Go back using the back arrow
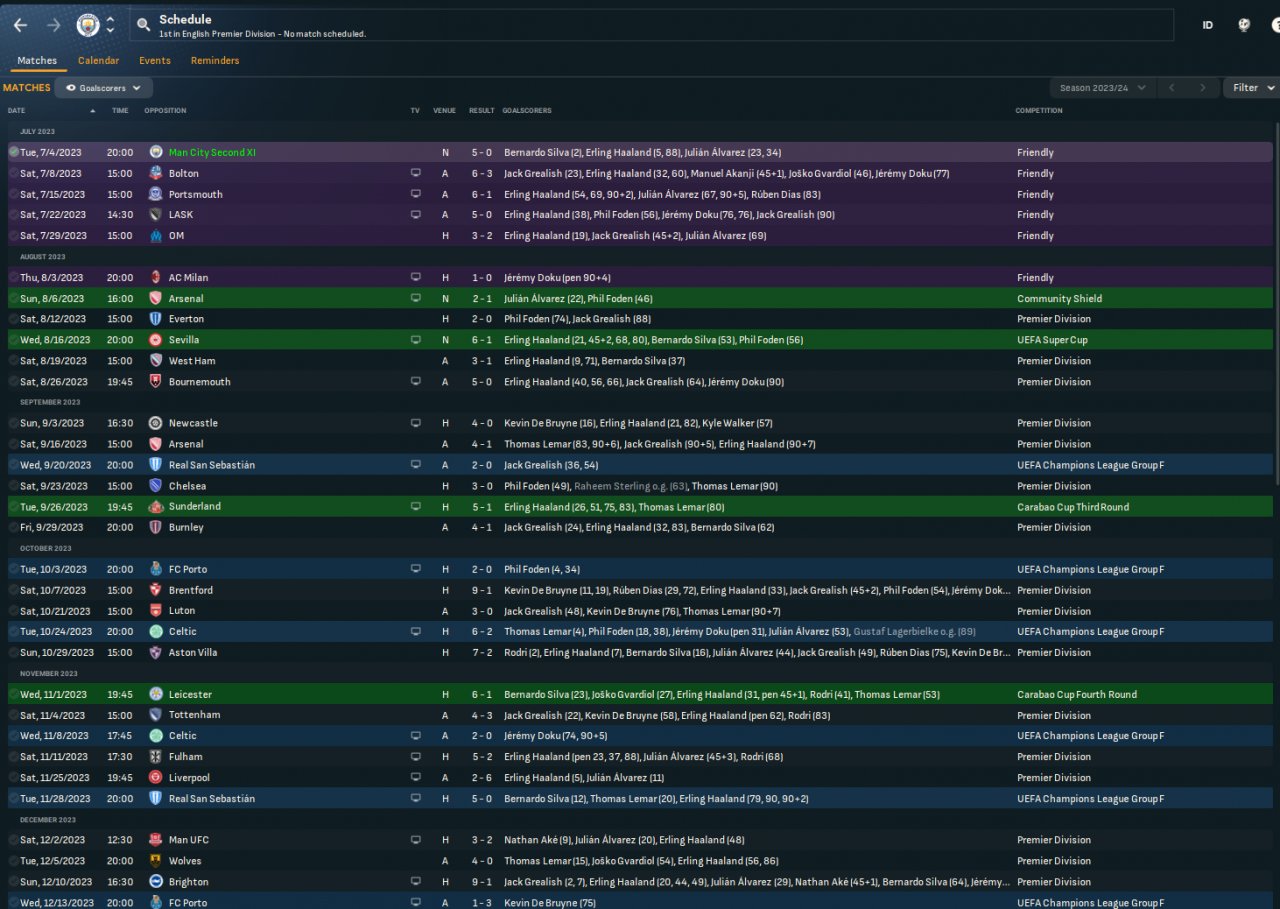Screen dimensions: 1280x909 pyautogui.click(x=20, y=25)
